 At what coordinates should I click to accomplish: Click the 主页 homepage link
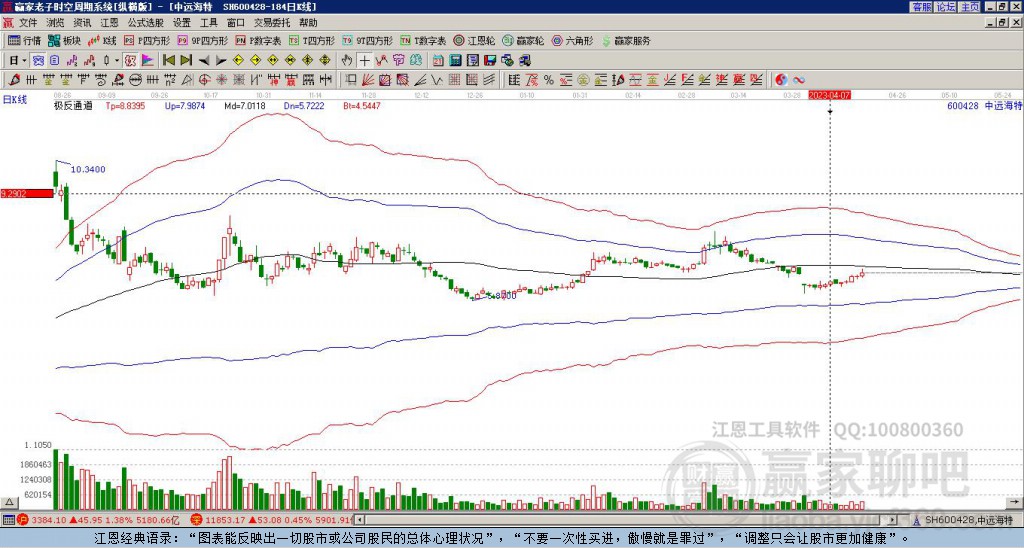click(970, 7)
